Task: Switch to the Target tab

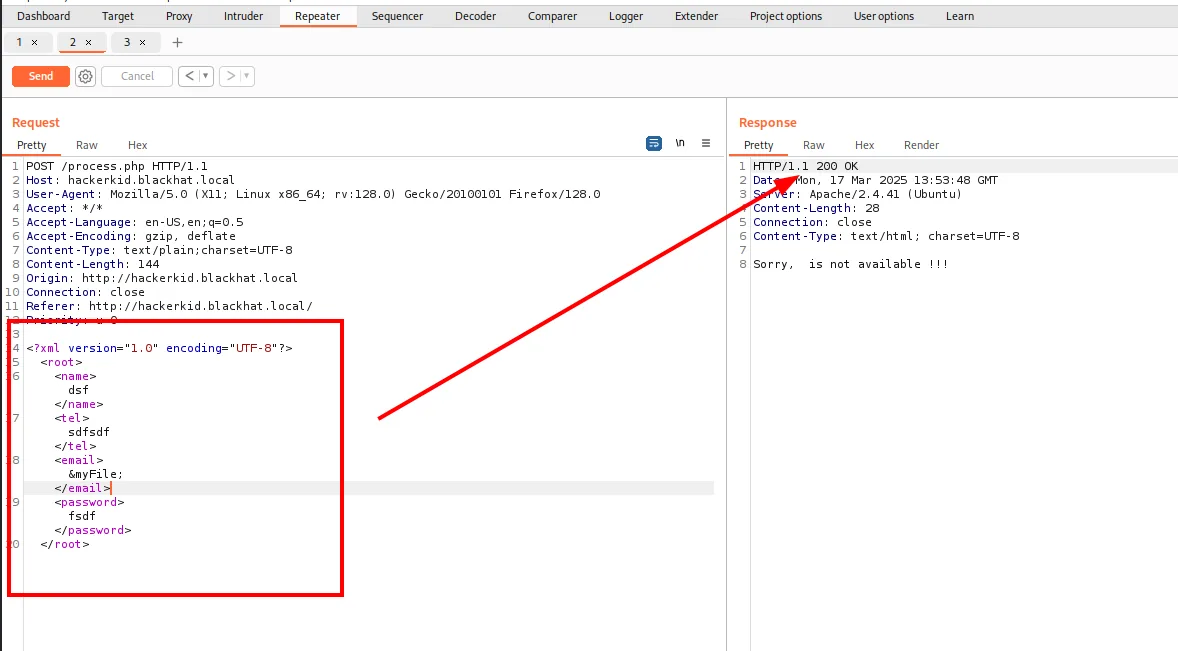Action: [x=118, y=16]
